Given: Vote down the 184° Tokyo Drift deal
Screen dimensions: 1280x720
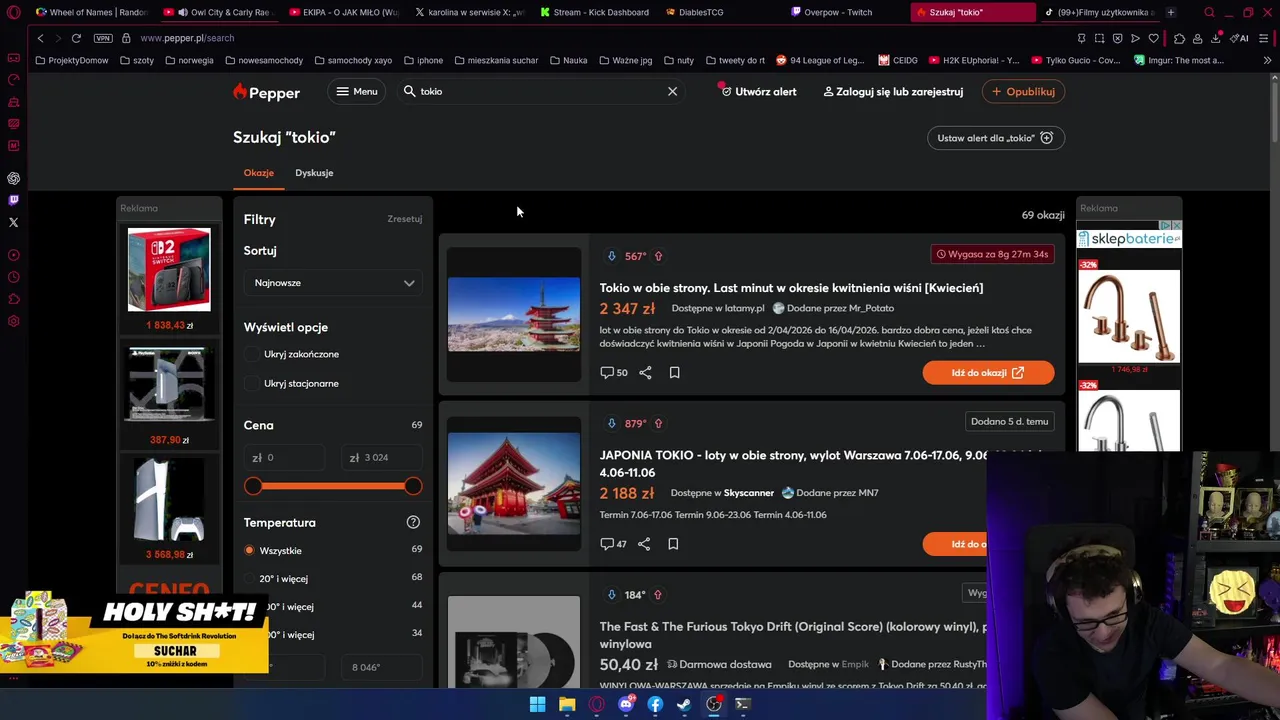Looking at the screenshot, I should (x=611, y=595).
